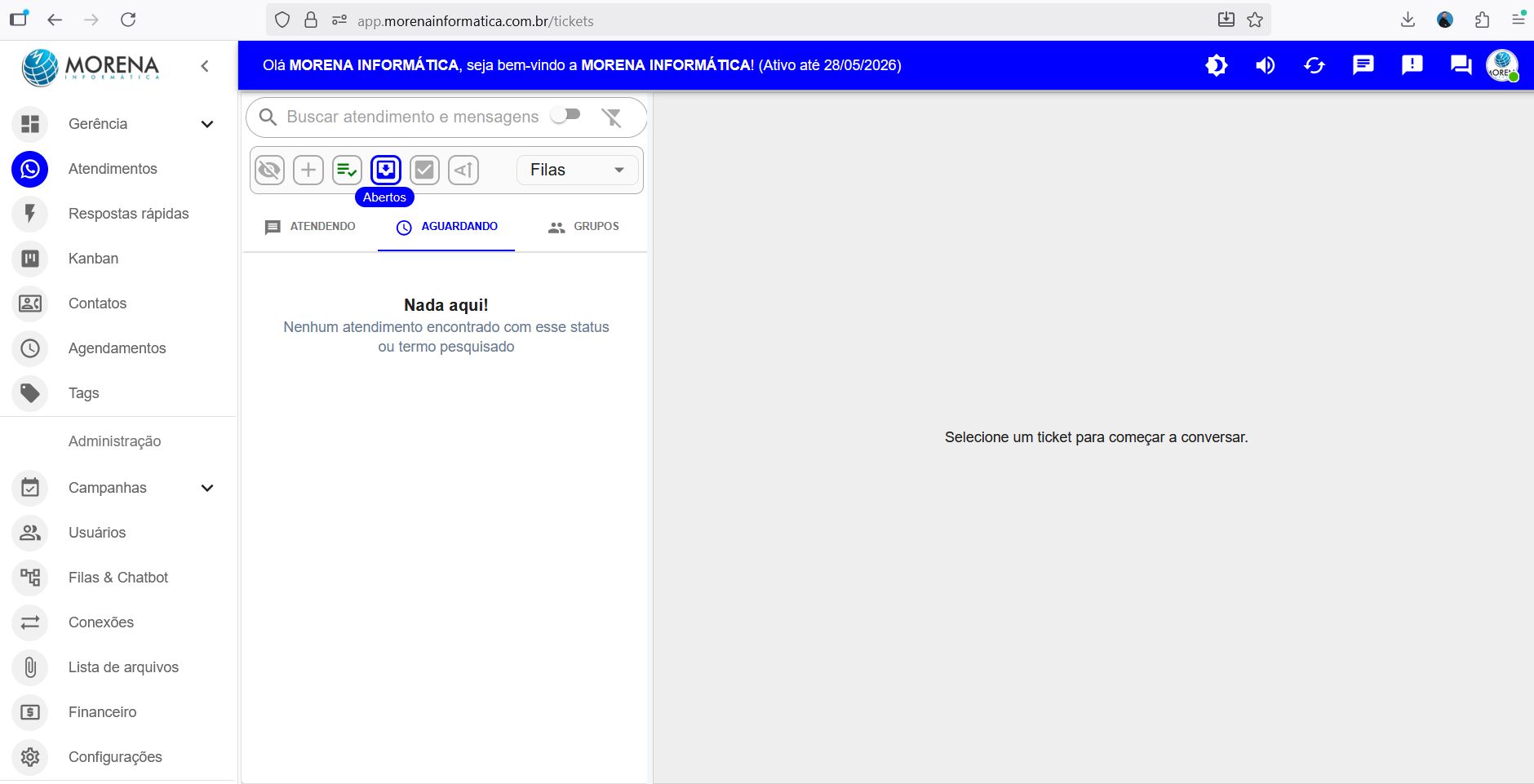Click the volume speaker icon

tap(1265, 65)
